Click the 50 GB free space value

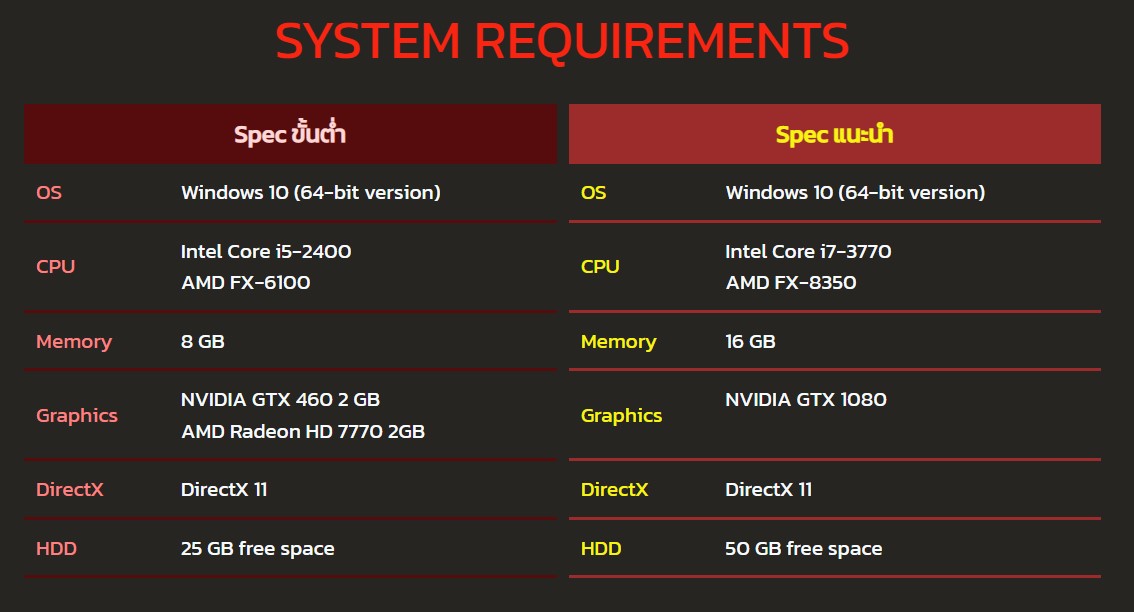click(804, 548)
